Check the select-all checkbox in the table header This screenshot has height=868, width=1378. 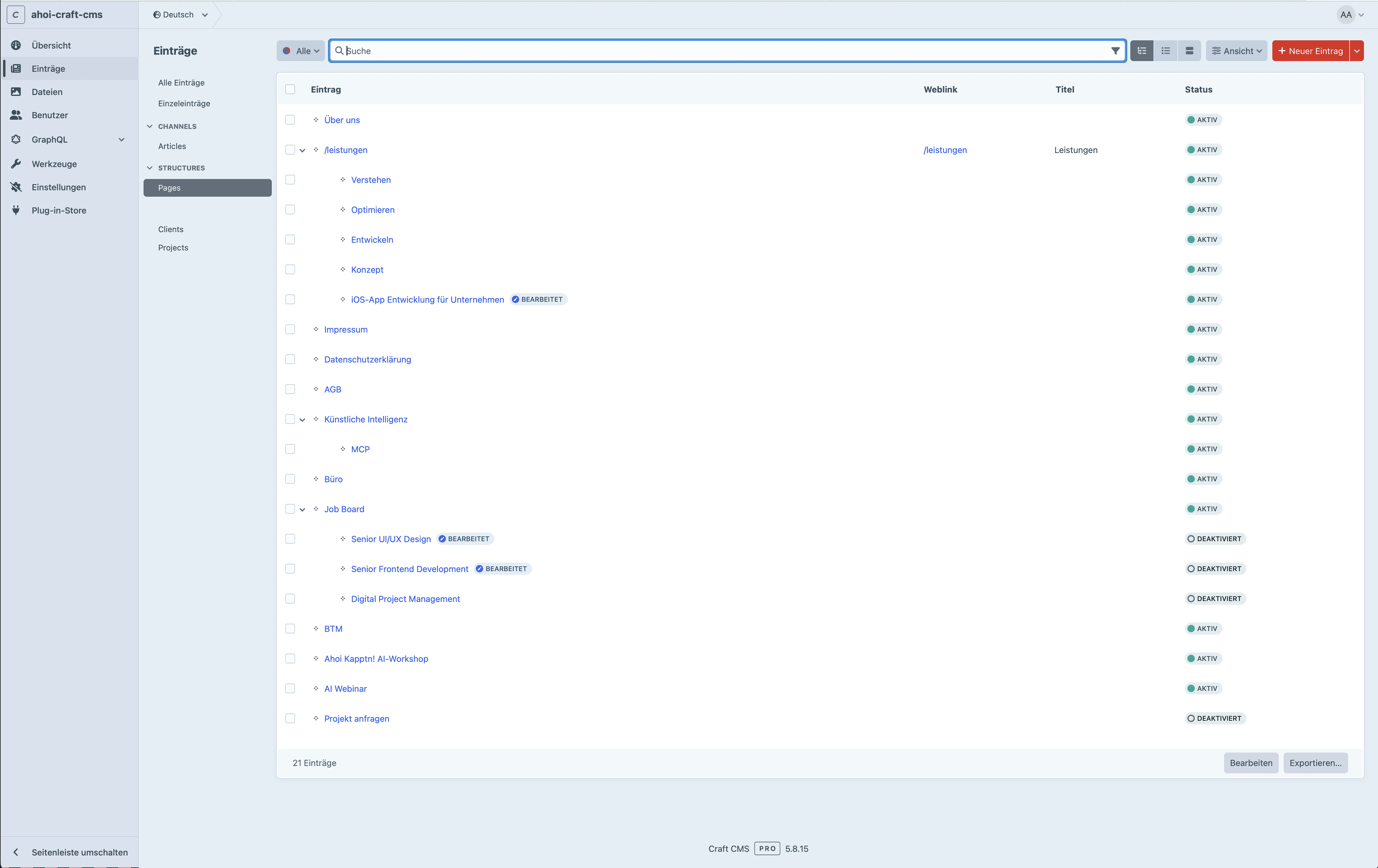[290, 89]
